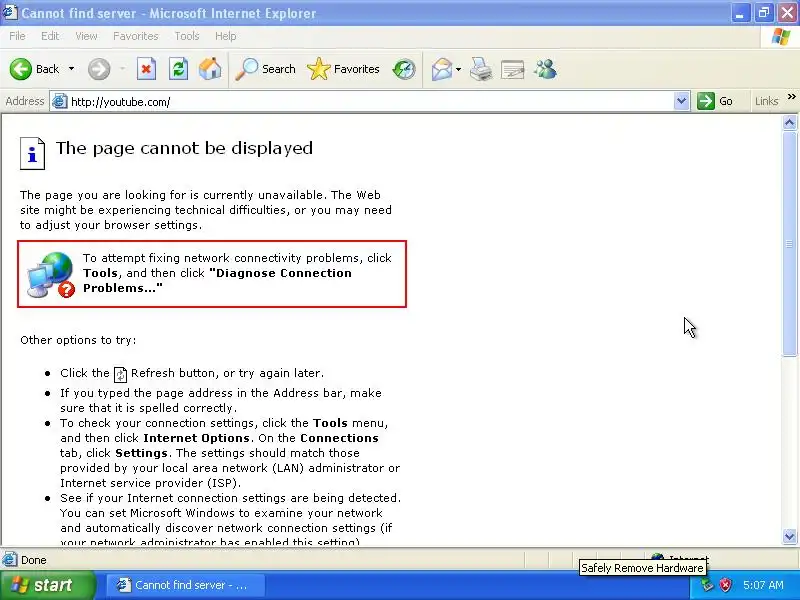The width and height of the screenshot is (800, 600).
Task: Click the Edit page toolbar icon
Action: coord(513,69)
